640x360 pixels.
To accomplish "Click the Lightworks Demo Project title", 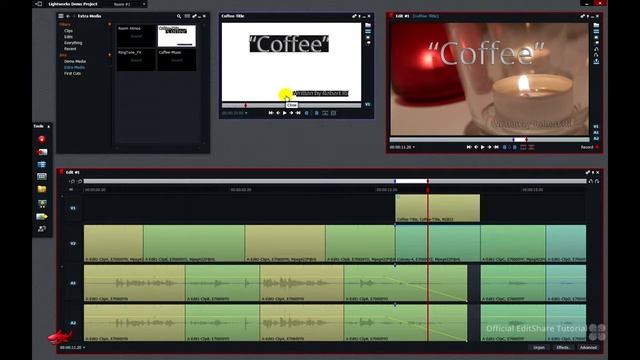I will click(x=73, y=4).
